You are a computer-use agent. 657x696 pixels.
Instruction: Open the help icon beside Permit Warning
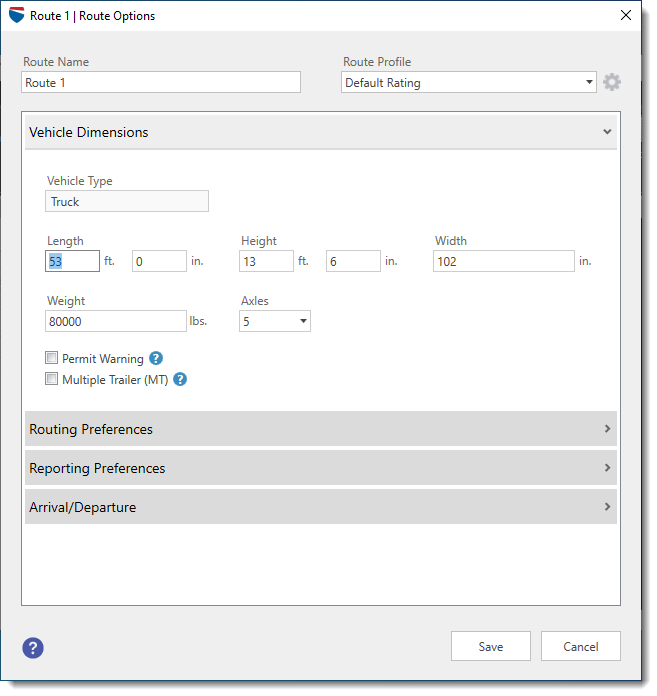(x=156, y=359)
